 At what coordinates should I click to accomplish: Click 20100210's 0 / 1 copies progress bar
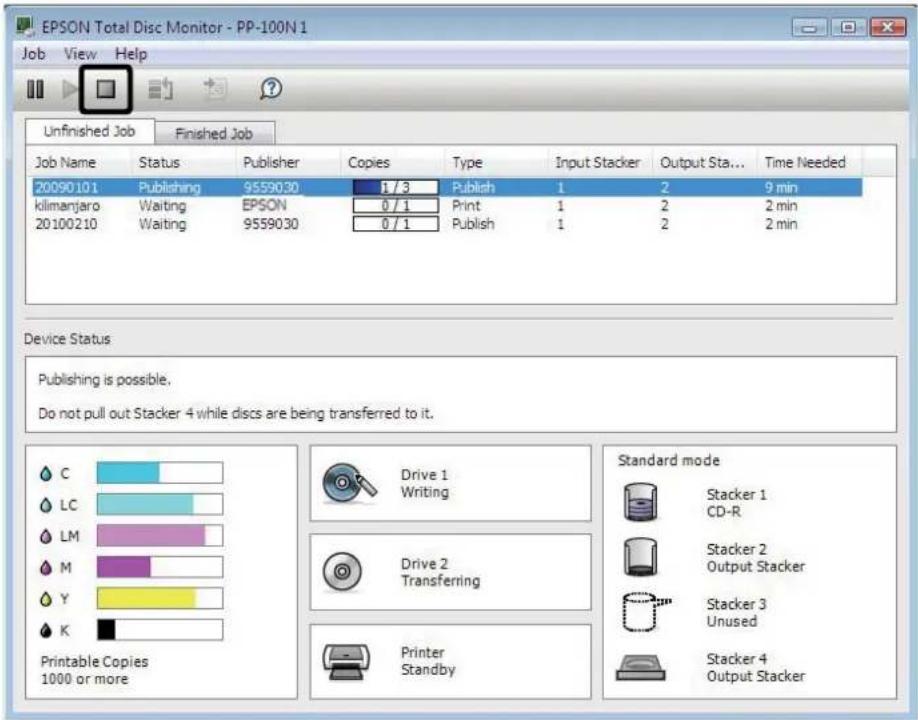tap(395, 224)
